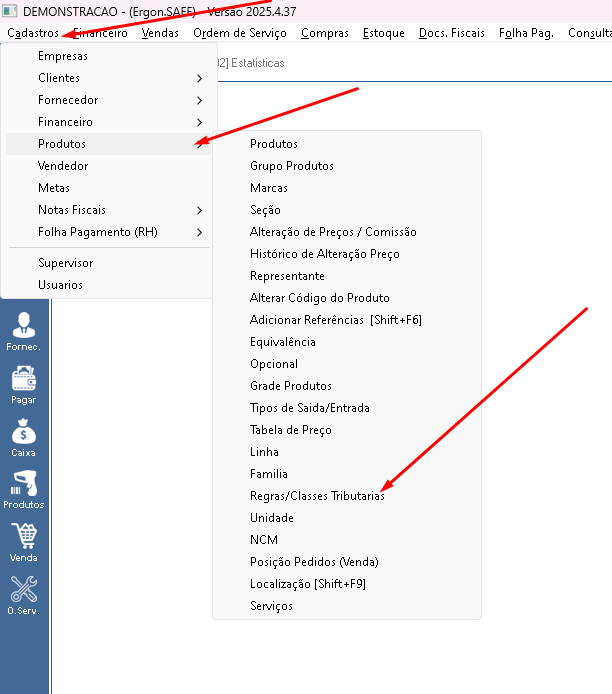This screenshot has width=612, height=694.
Task: Select Tabela de Preço entry
Action: click(x=291, y=430)
